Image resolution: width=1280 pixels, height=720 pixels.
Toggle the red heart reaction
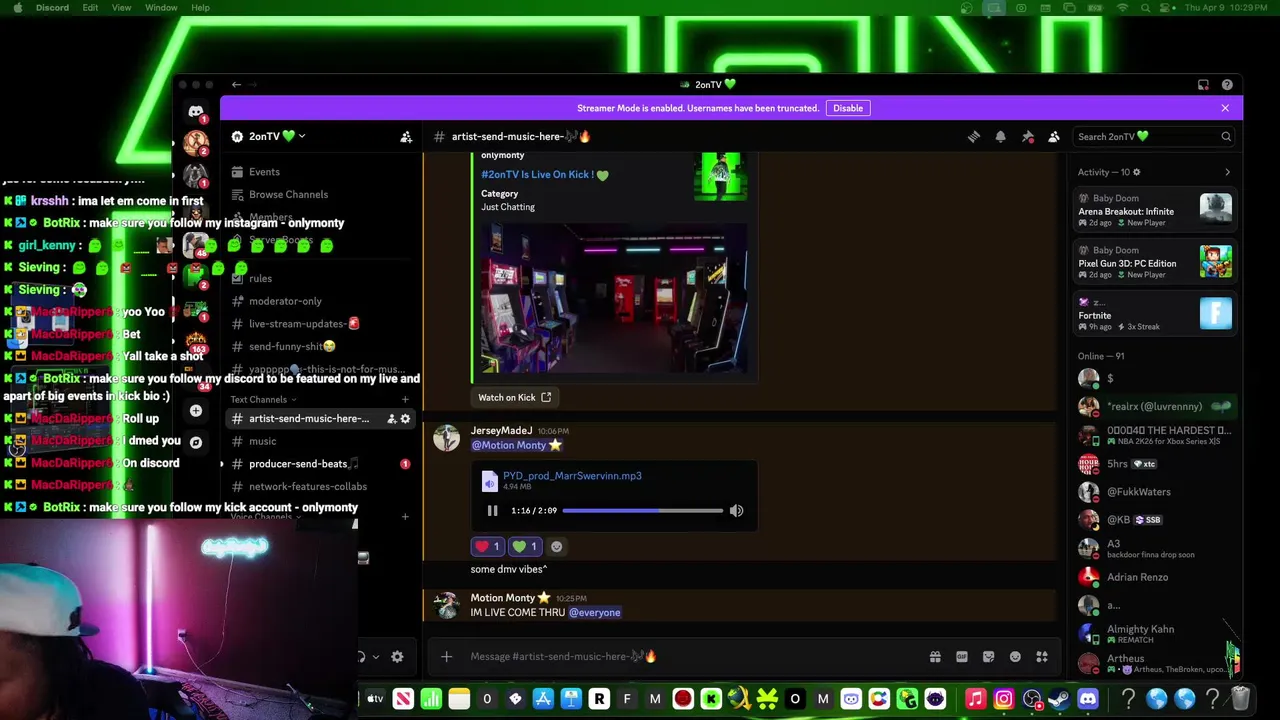click(x=487, y=546)
